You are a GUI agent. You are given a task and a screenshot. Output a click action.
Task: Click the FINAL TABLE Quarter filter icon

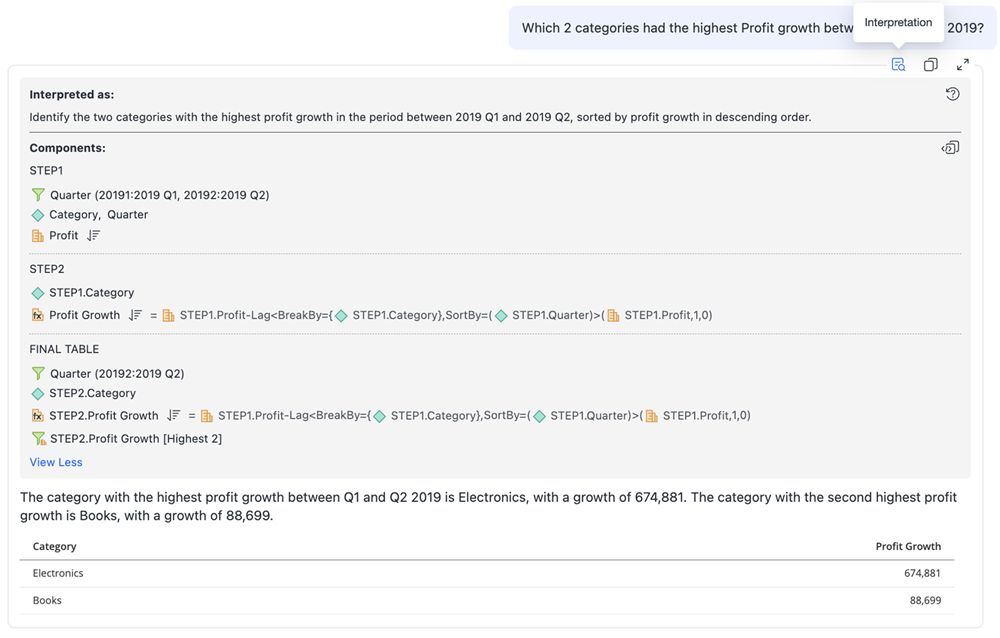click(38, 374)
